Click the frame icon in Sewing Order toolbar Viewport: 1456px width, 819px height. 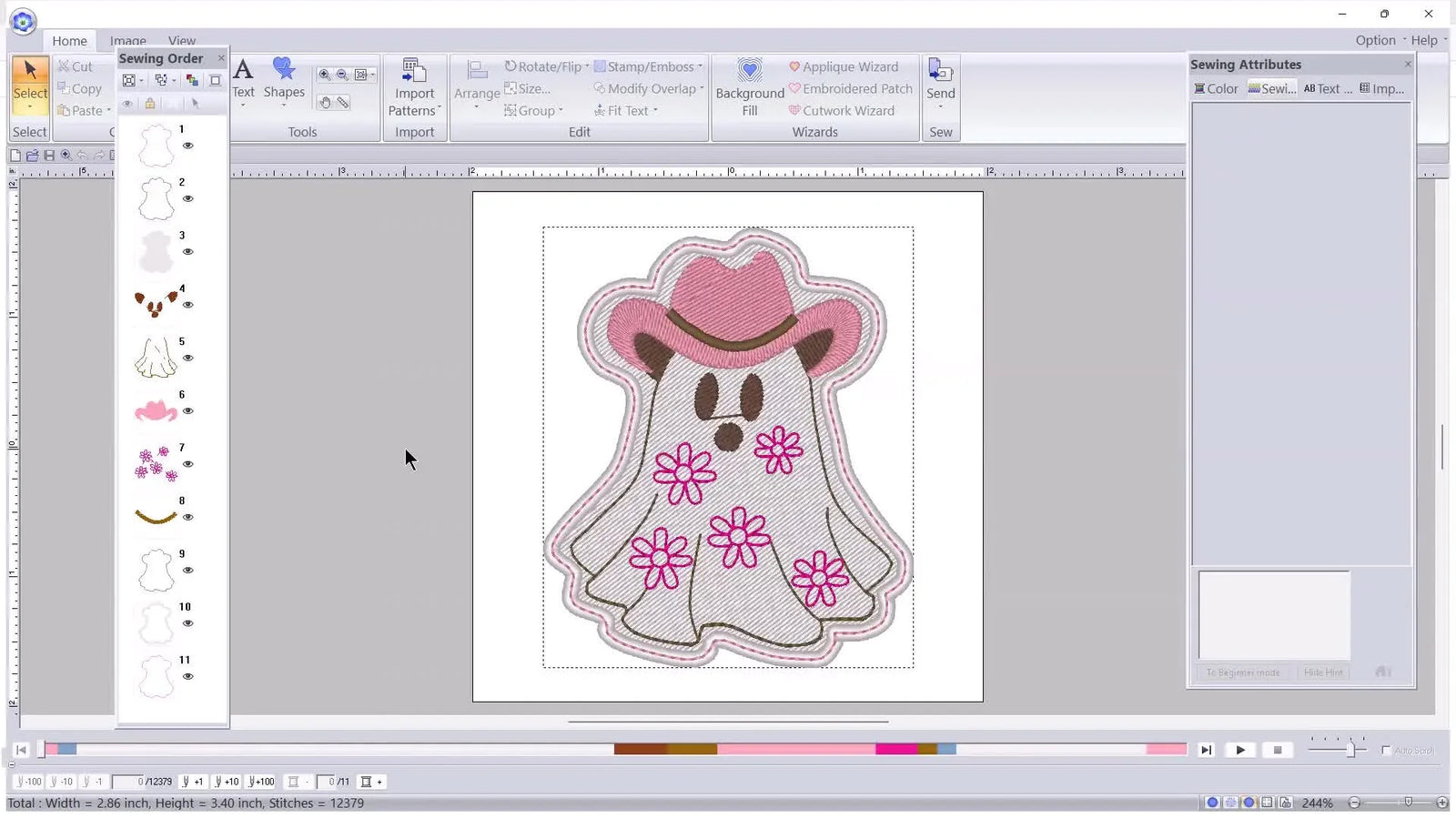216,80
